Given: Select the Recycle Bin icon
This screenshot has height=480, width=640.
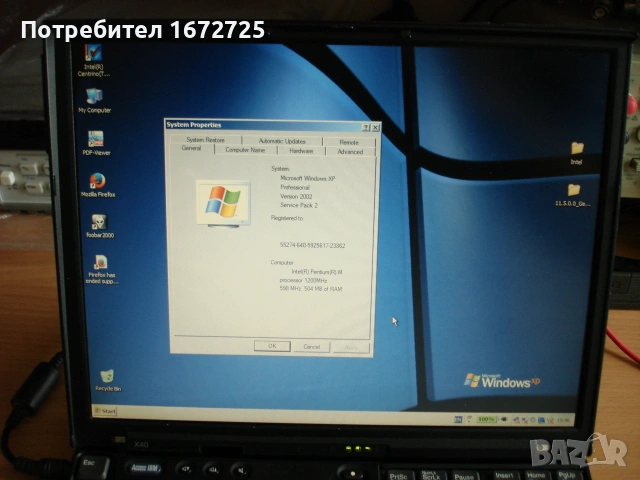Looking at the screenshot, I should tap(107, 380).
